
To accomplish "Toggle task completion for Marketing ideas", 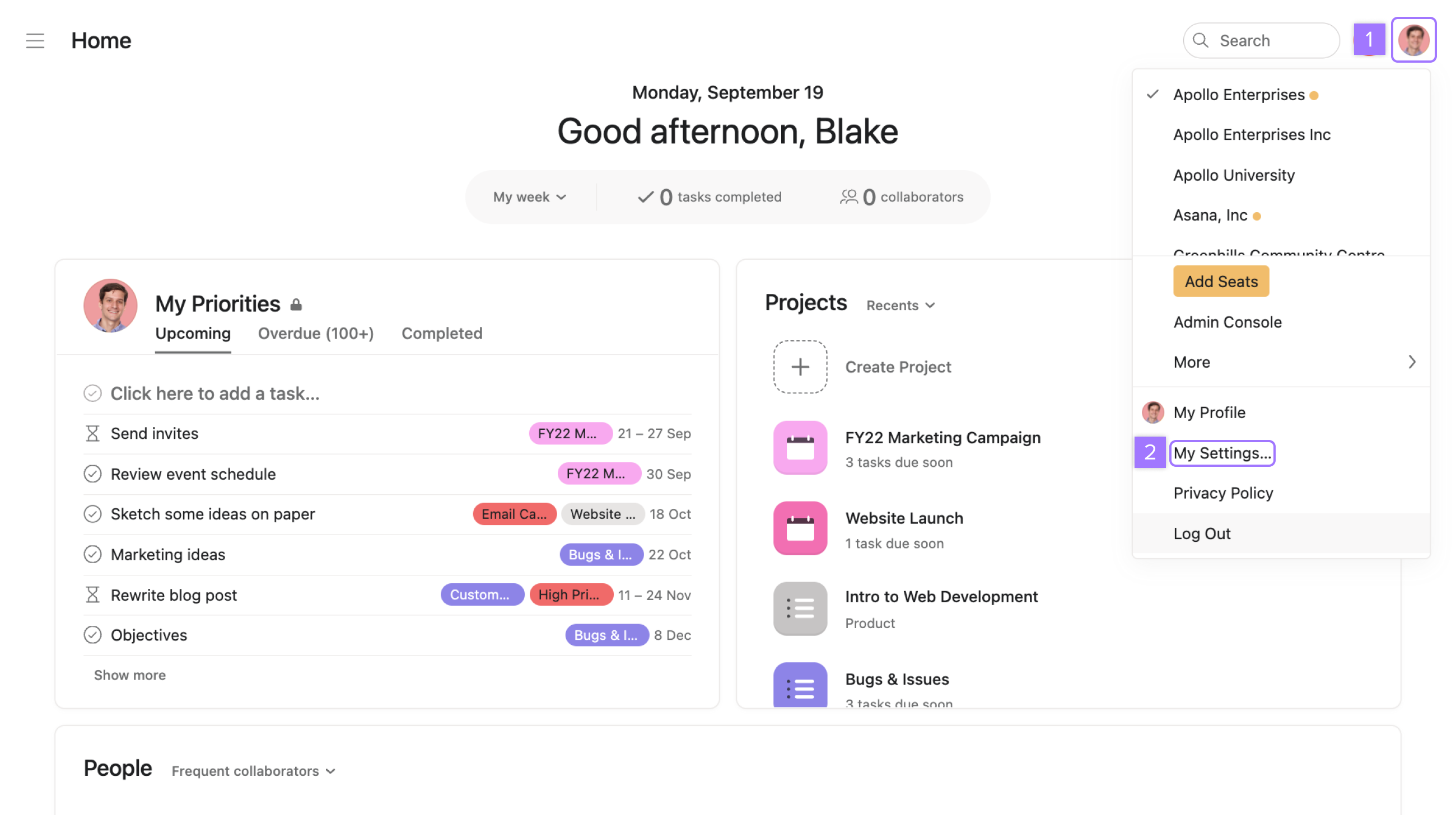I will click(x=91, y=553).
